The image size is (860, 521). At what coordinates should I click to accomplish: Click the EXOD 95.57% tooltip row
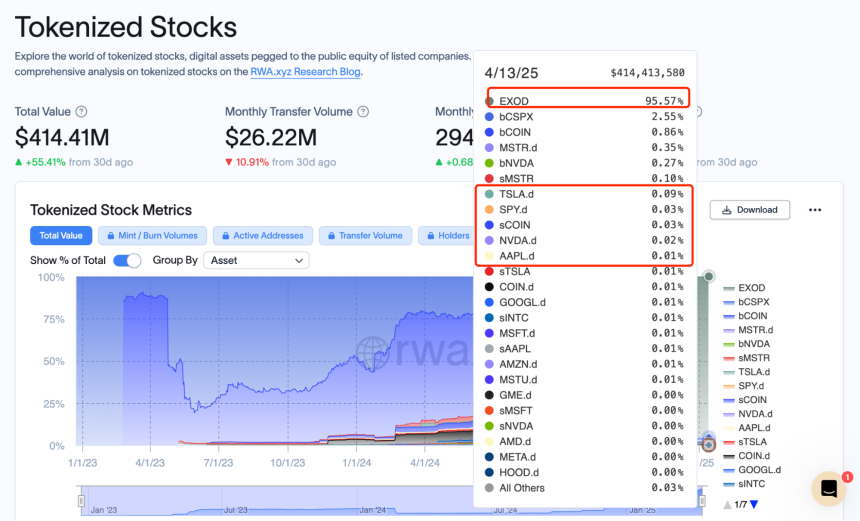[585, 101]
